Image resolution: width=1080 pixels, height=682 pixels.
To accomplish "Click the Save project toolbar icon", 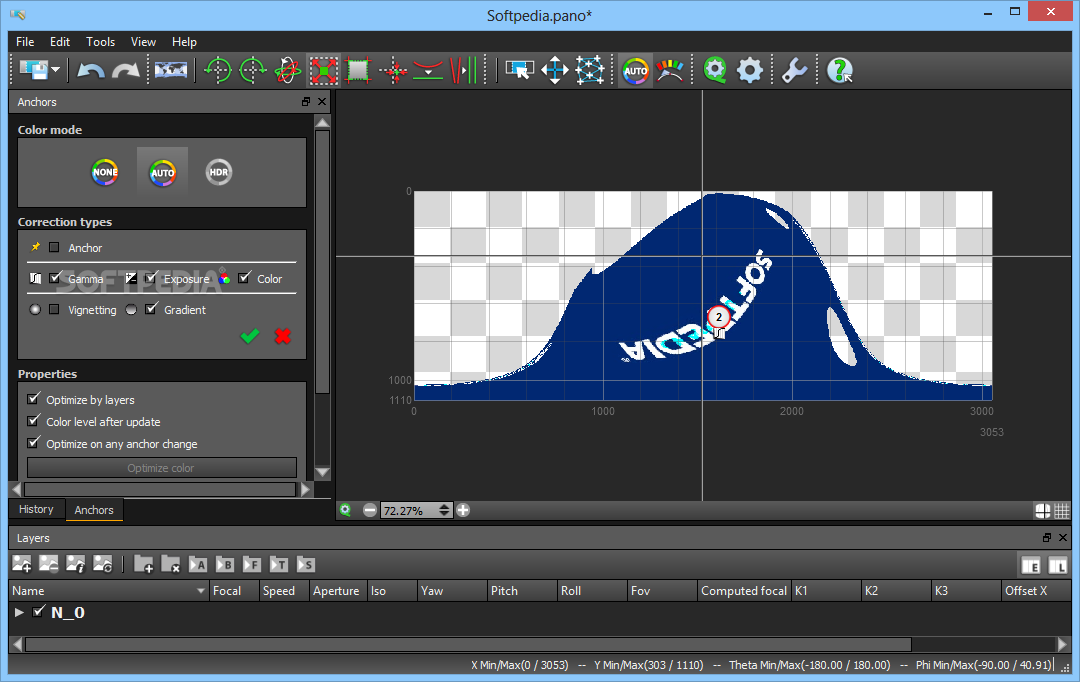I will 33,70.
